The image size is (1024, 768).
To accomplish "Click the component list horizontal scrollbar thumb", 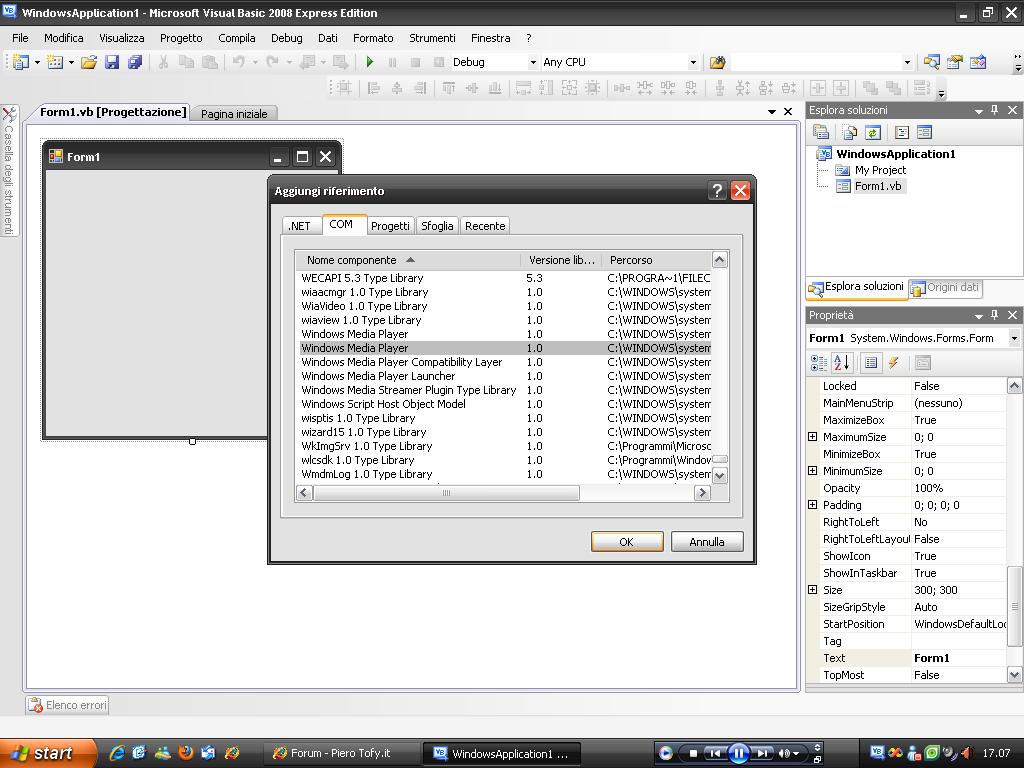I will [x=446, y=493].
